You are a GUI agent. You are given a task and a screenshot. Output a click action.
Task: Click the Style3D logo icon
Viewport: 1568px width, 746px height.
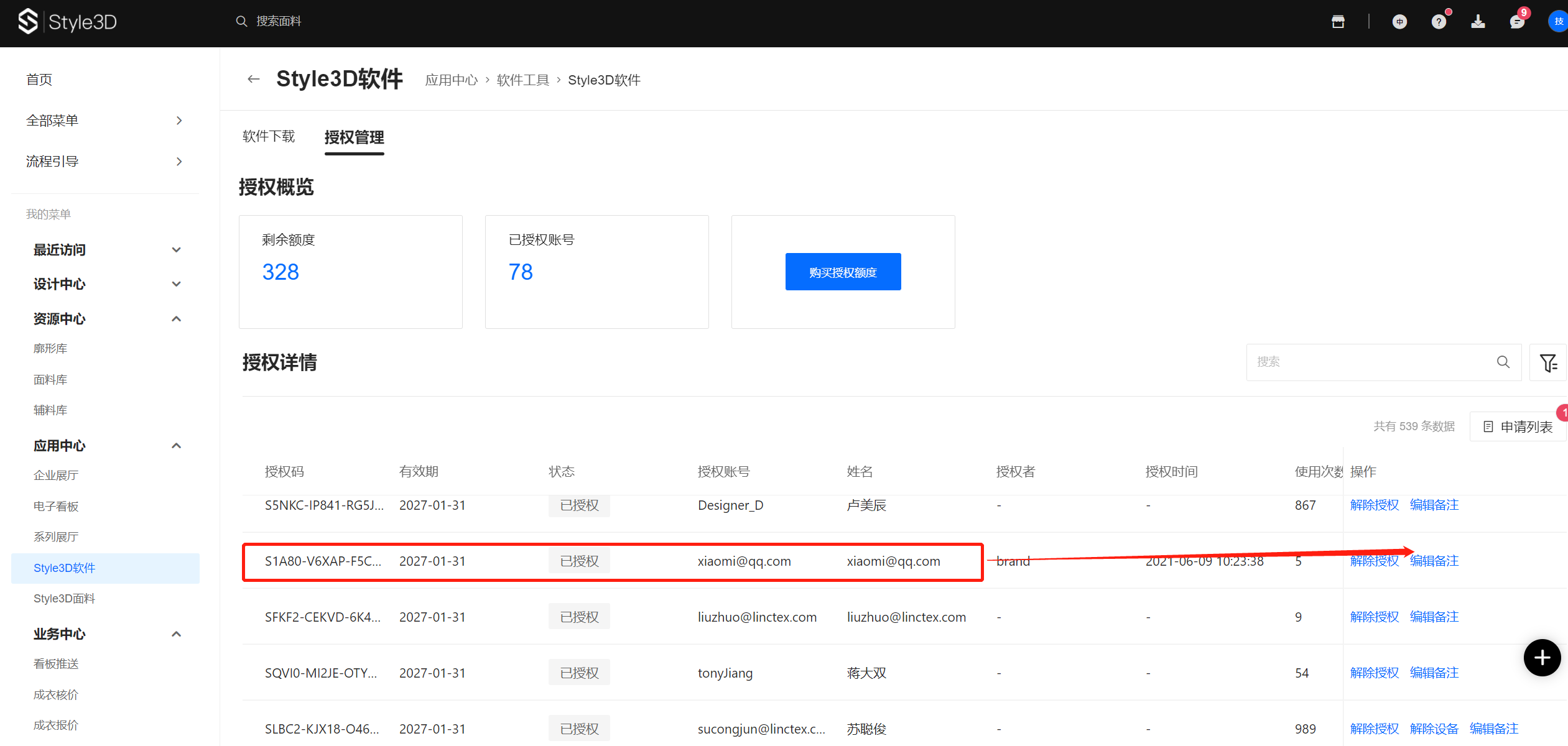[28, 22]
